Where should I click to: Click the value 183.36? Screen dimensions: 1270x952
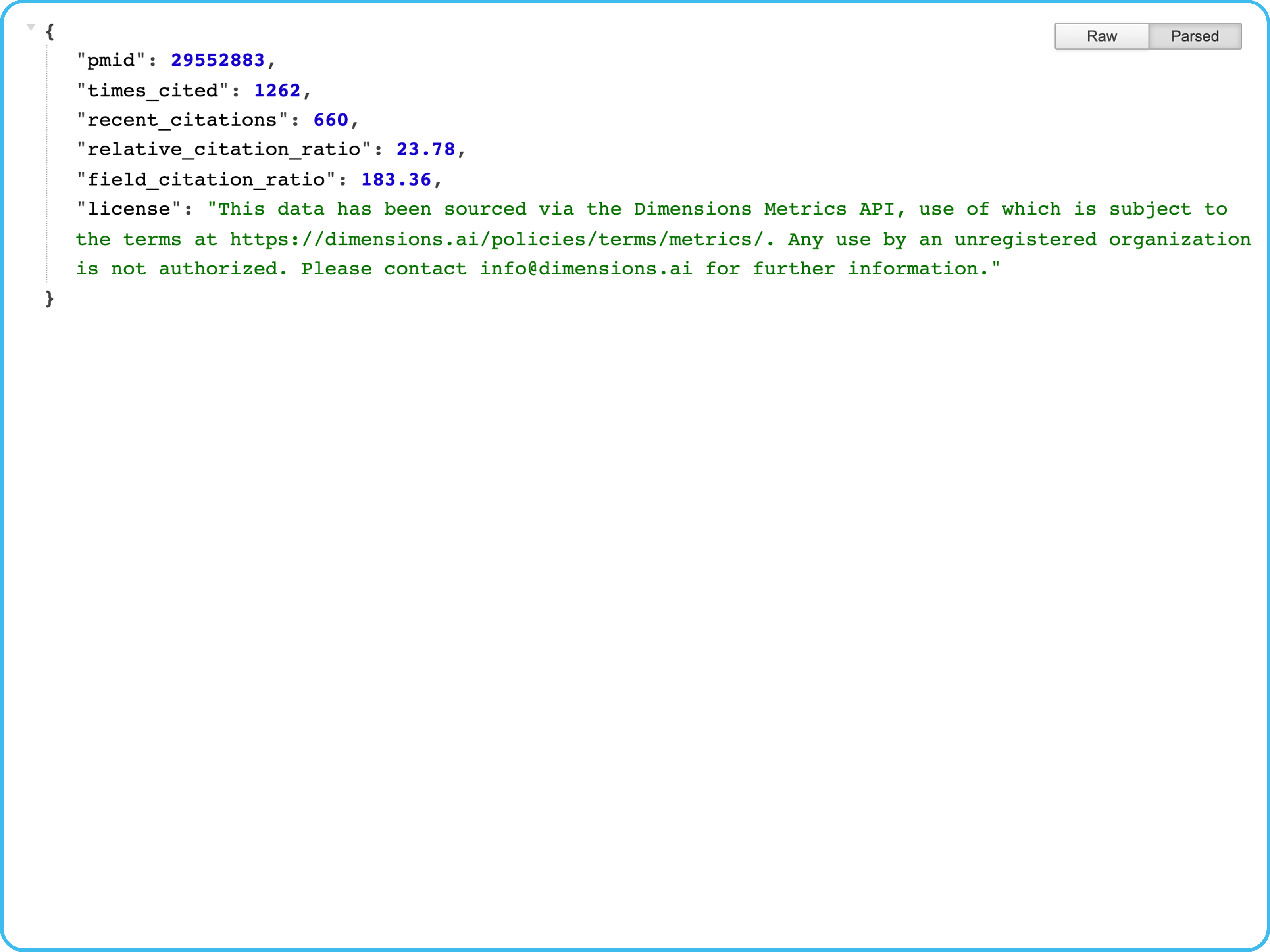click(x=396, y=180)
